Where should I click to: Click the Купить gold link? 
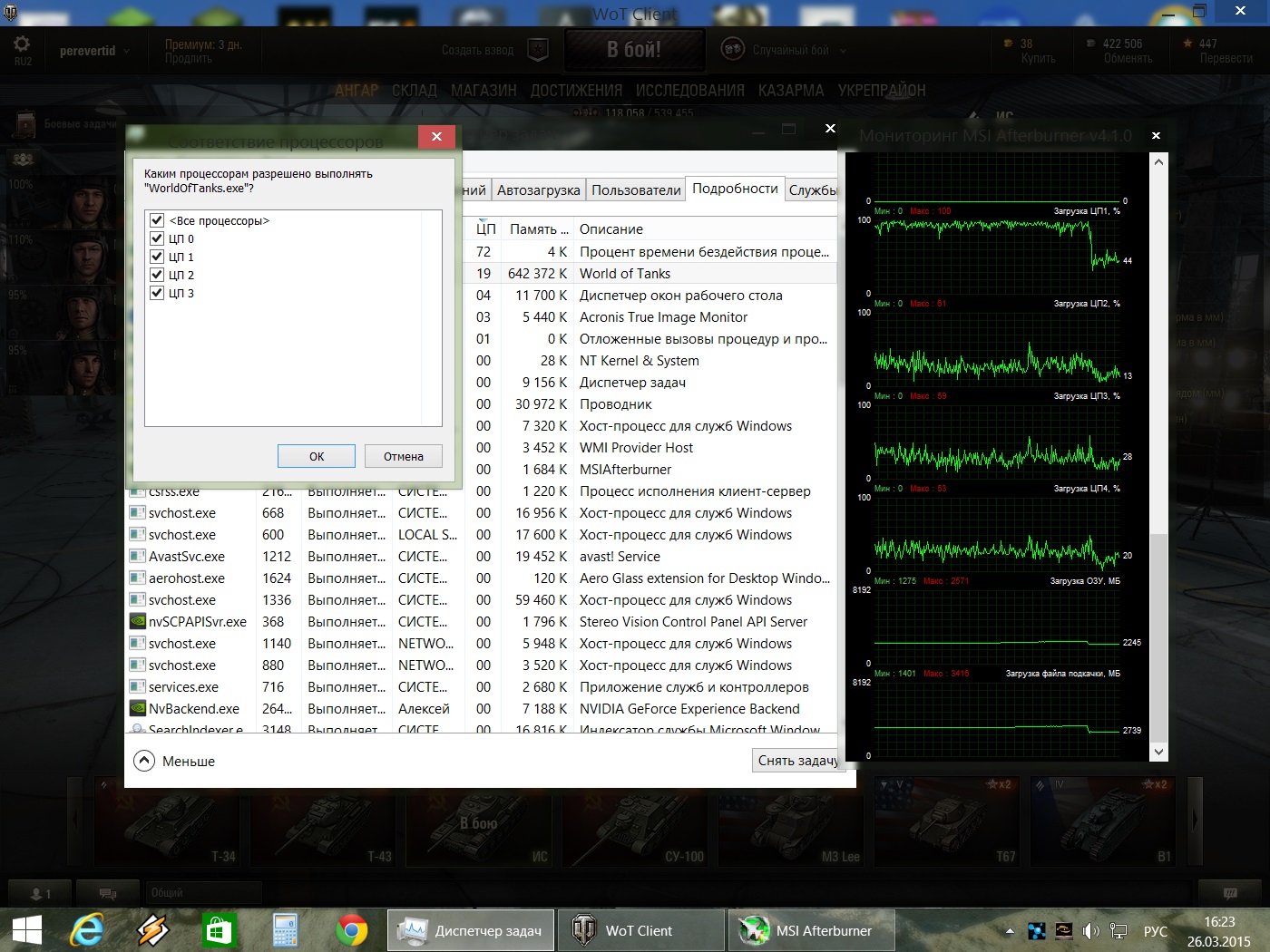point(1039,59)
